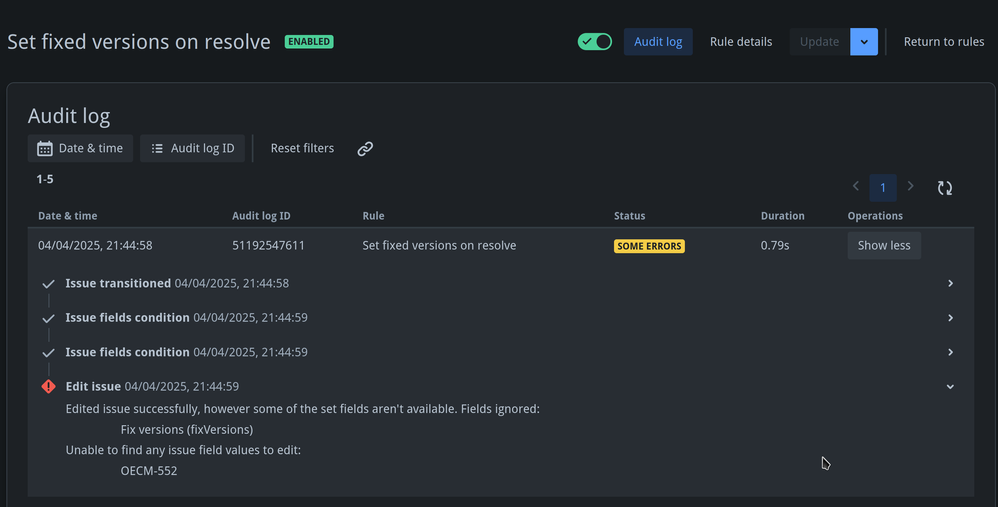
Task: Click the list icon in Audit log ID filter
Action: [x=157, y=149]
